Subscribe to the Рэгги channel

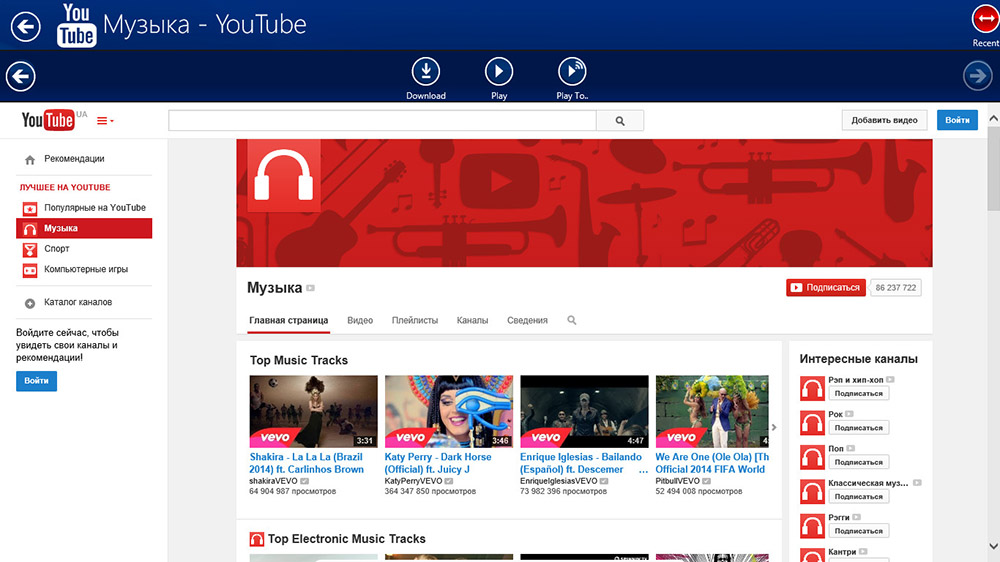click(858, 531)
